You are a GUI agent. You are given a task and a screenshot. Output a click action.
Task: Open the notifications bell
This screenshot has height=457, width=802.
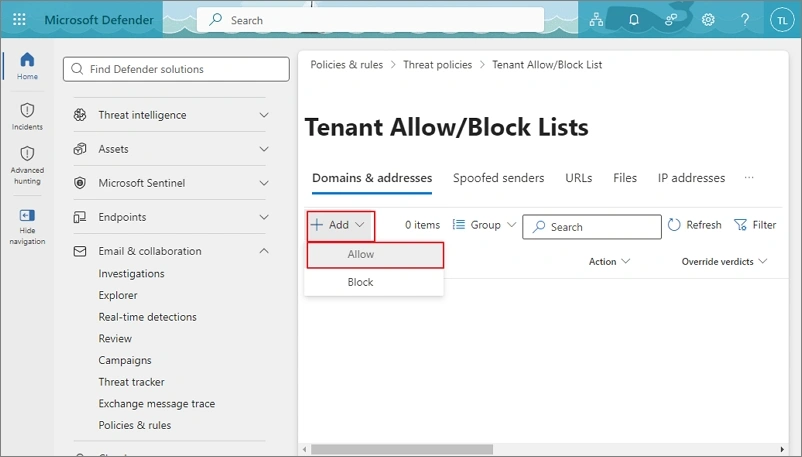(634, 20)
